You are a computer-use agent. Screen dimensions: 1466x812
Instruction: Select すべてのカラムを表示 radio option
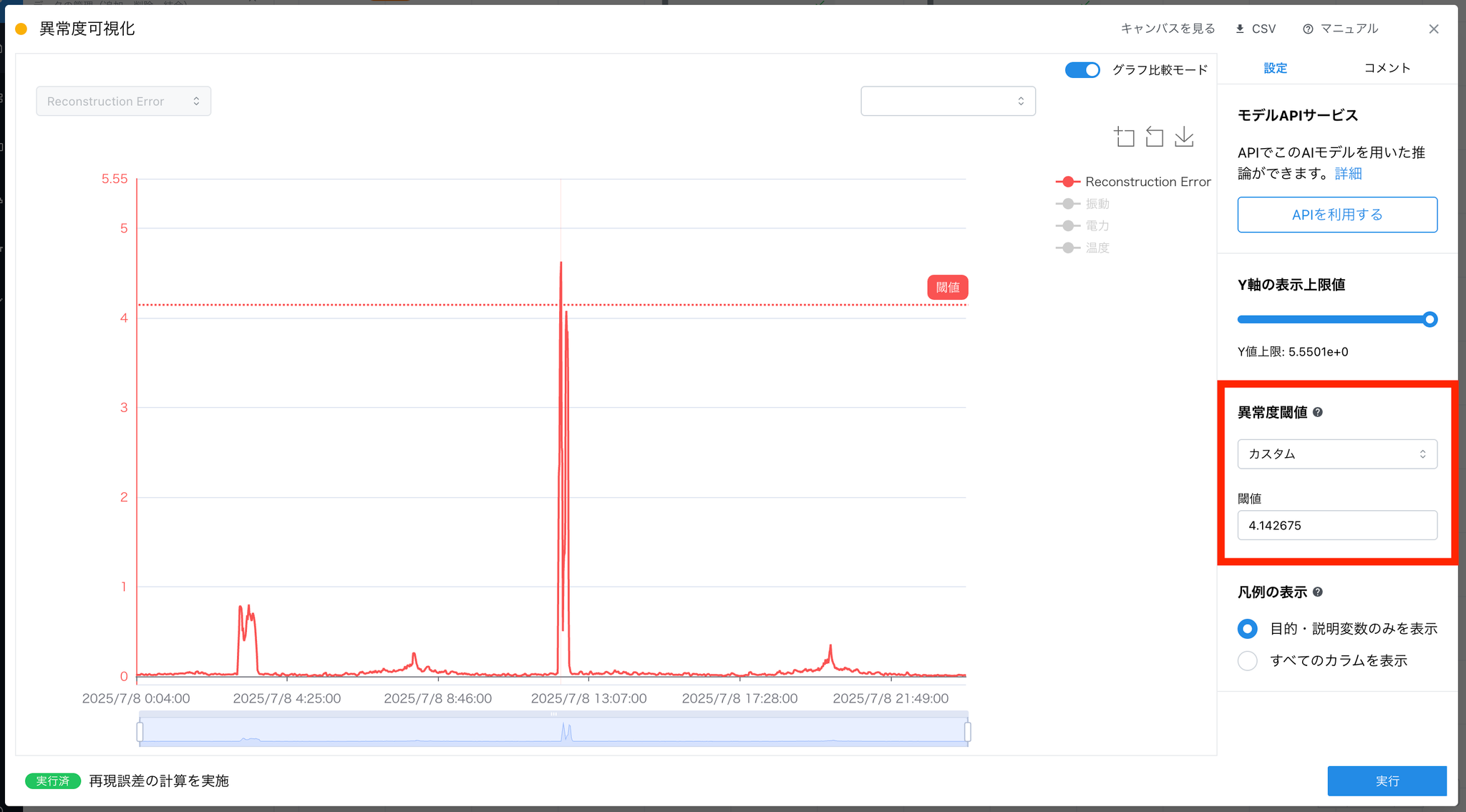[x=1248, y=660]
